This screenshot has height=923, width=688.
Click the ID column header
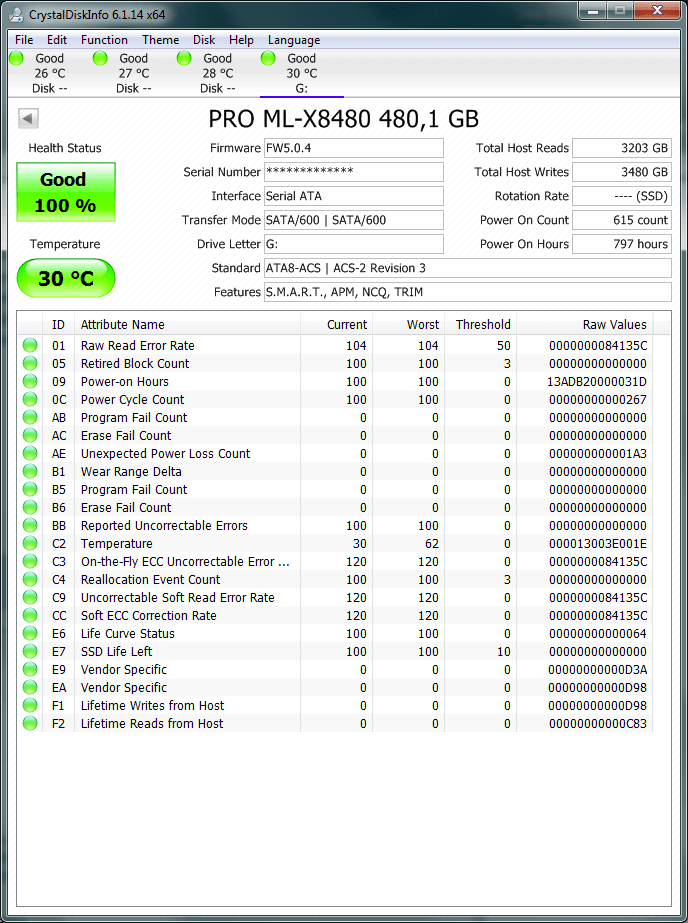[58, 324]
